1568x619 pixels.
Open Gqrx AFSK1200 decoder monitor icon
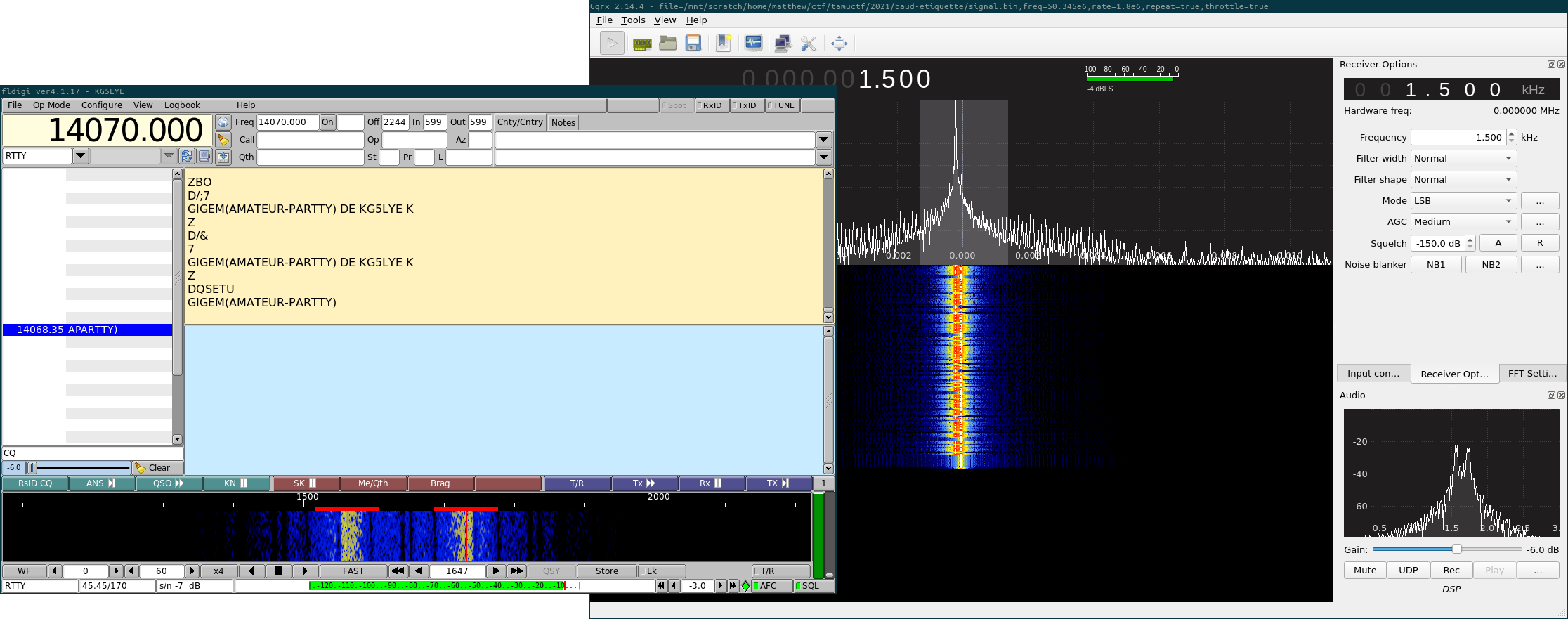click(x=754, y=44)
